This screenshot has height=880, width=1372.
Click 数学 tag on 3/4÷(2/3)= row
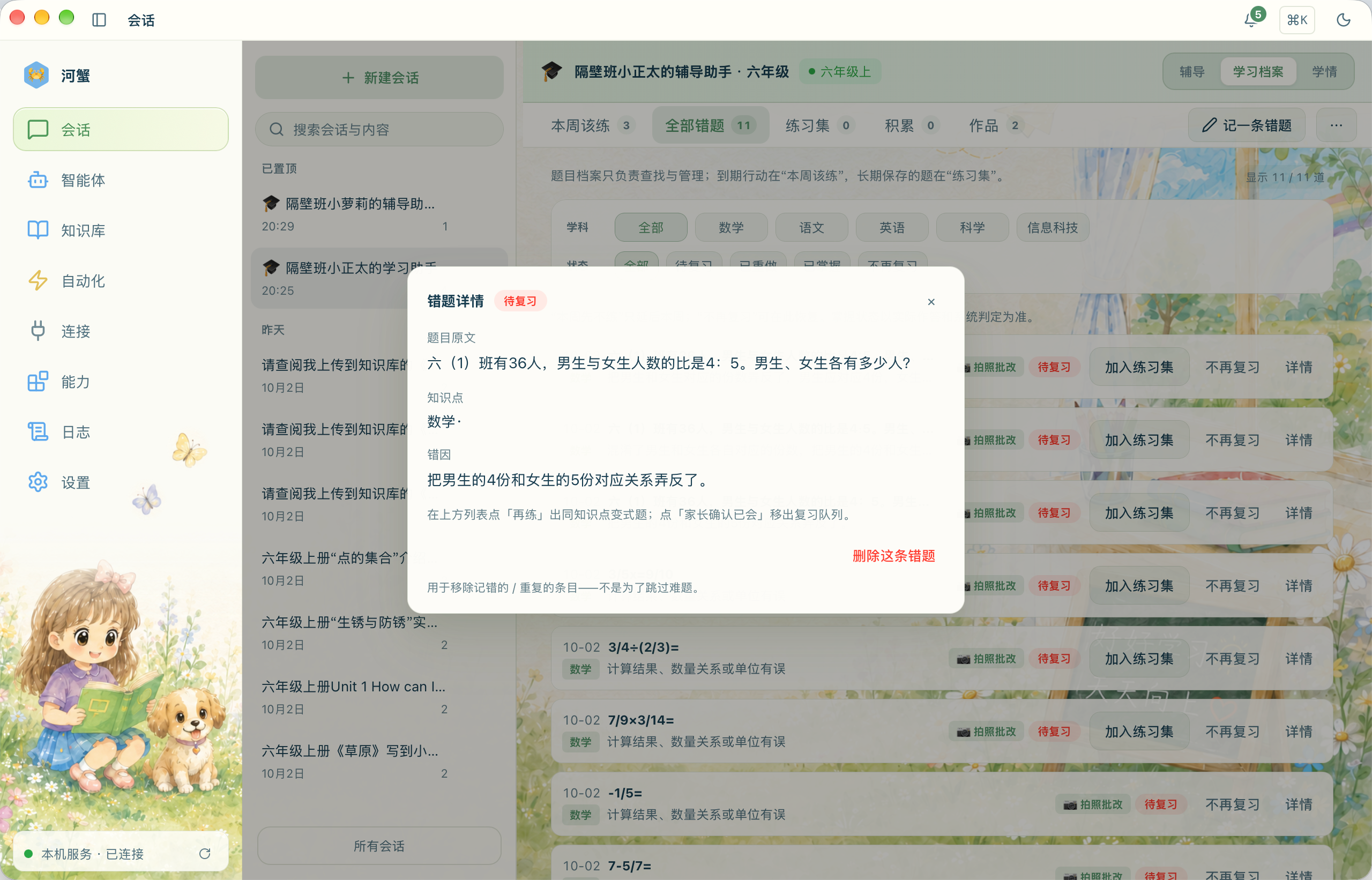[580, 669]
